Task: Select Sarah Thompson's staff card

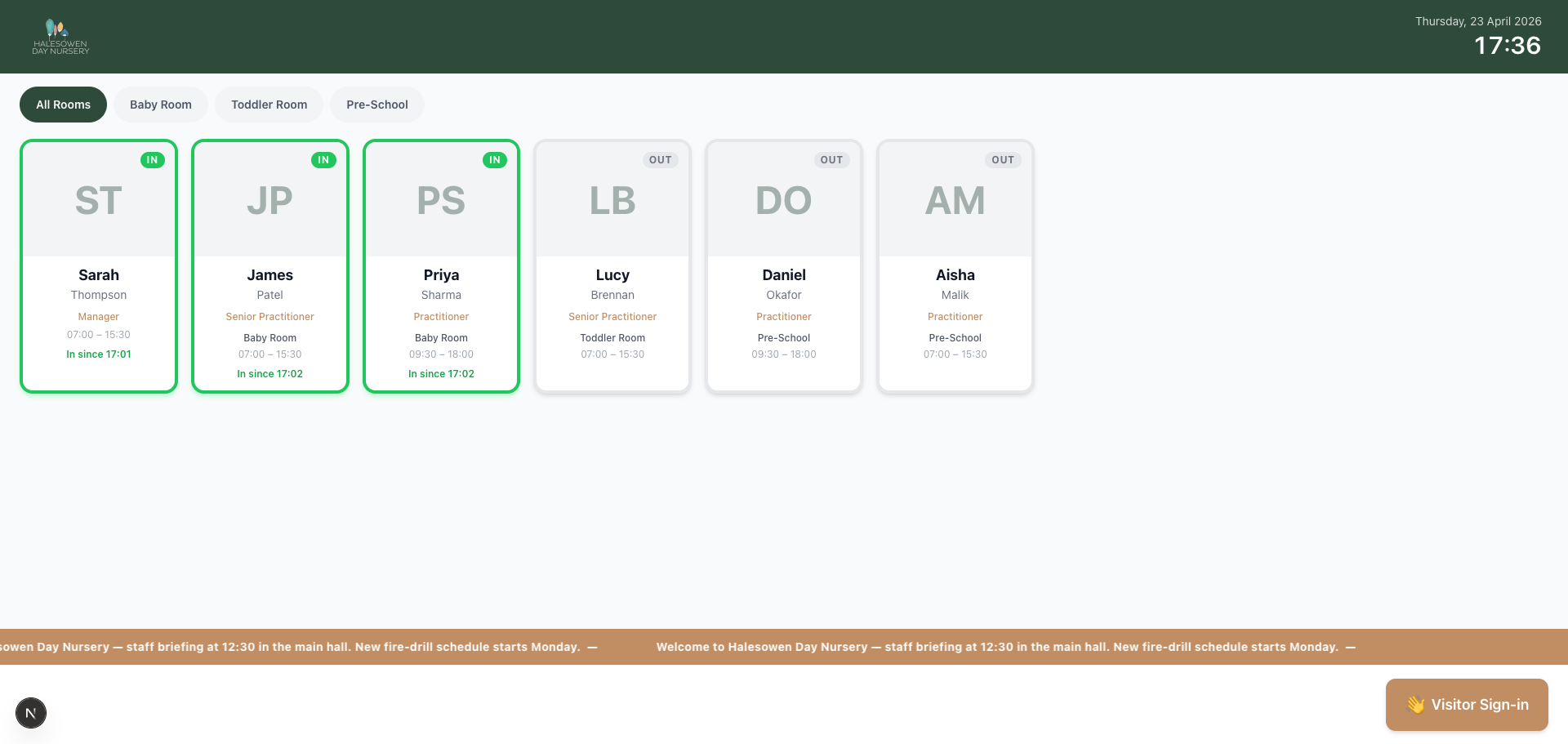Action: pyautogui.click(x=99, y=266)
